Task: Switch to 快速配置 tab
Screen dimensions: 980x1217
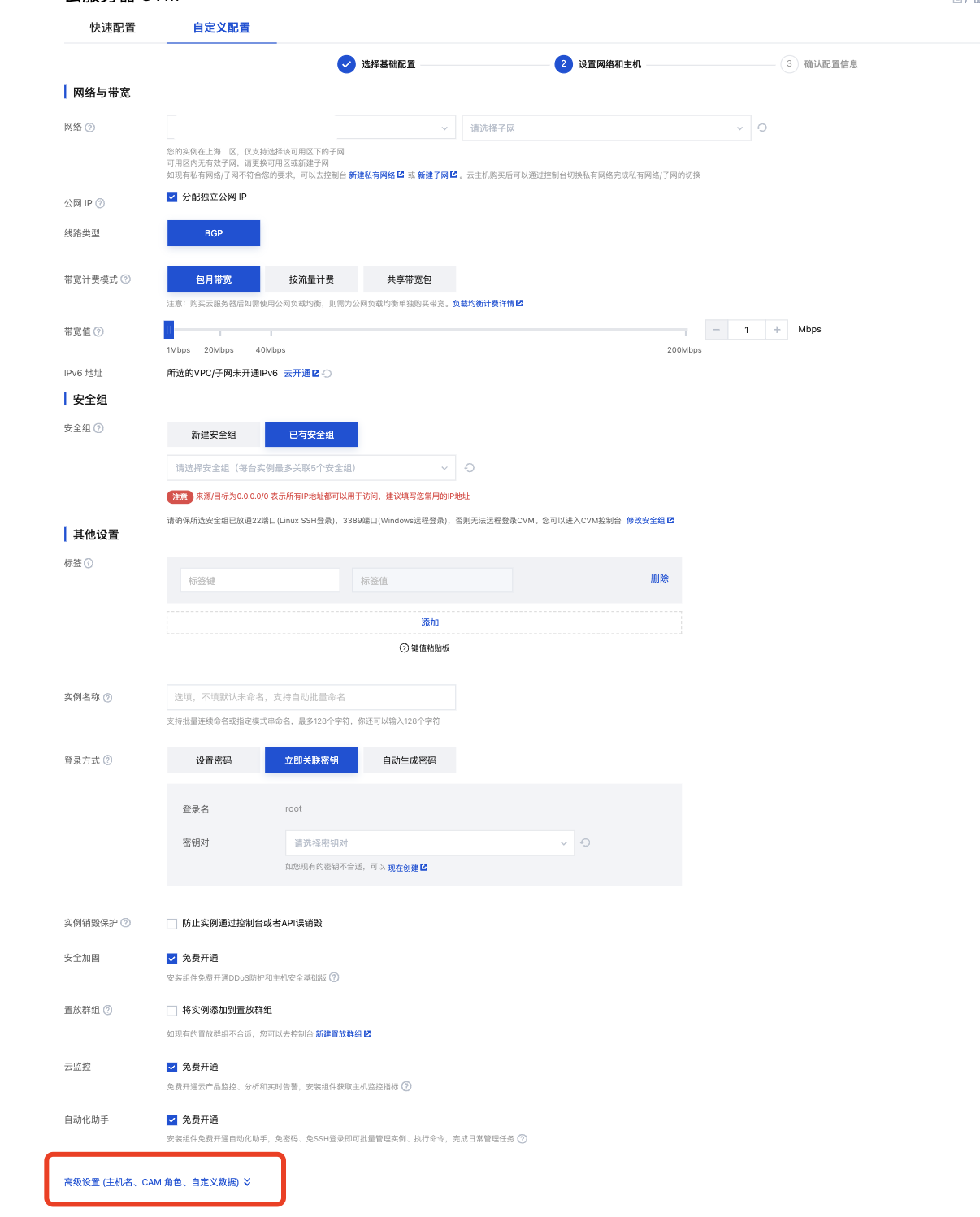Action: point(113,28)
